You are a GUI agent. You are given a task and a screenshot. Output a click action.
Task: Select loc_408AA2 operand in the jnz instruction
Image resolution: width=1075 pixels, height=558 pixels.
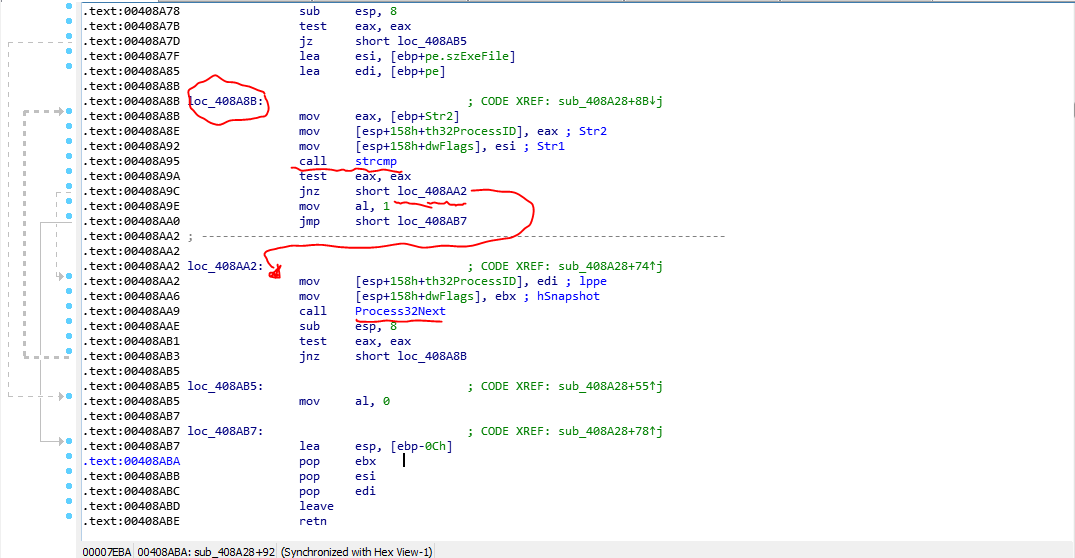[x=432, y=191]
